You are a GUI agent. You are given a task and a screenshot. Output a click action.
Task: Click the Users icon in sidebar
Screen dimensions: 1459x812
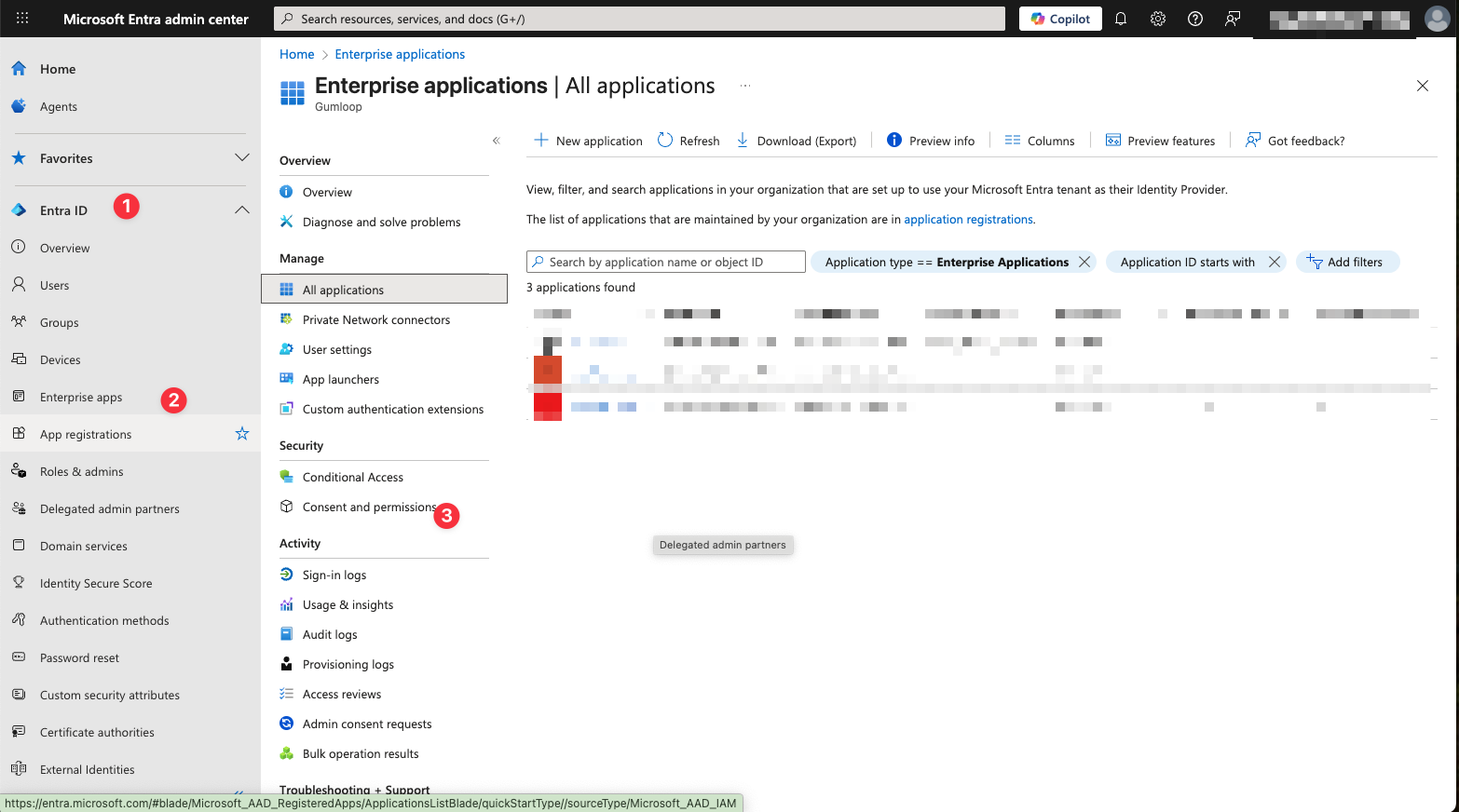click(x=19, y=285)
